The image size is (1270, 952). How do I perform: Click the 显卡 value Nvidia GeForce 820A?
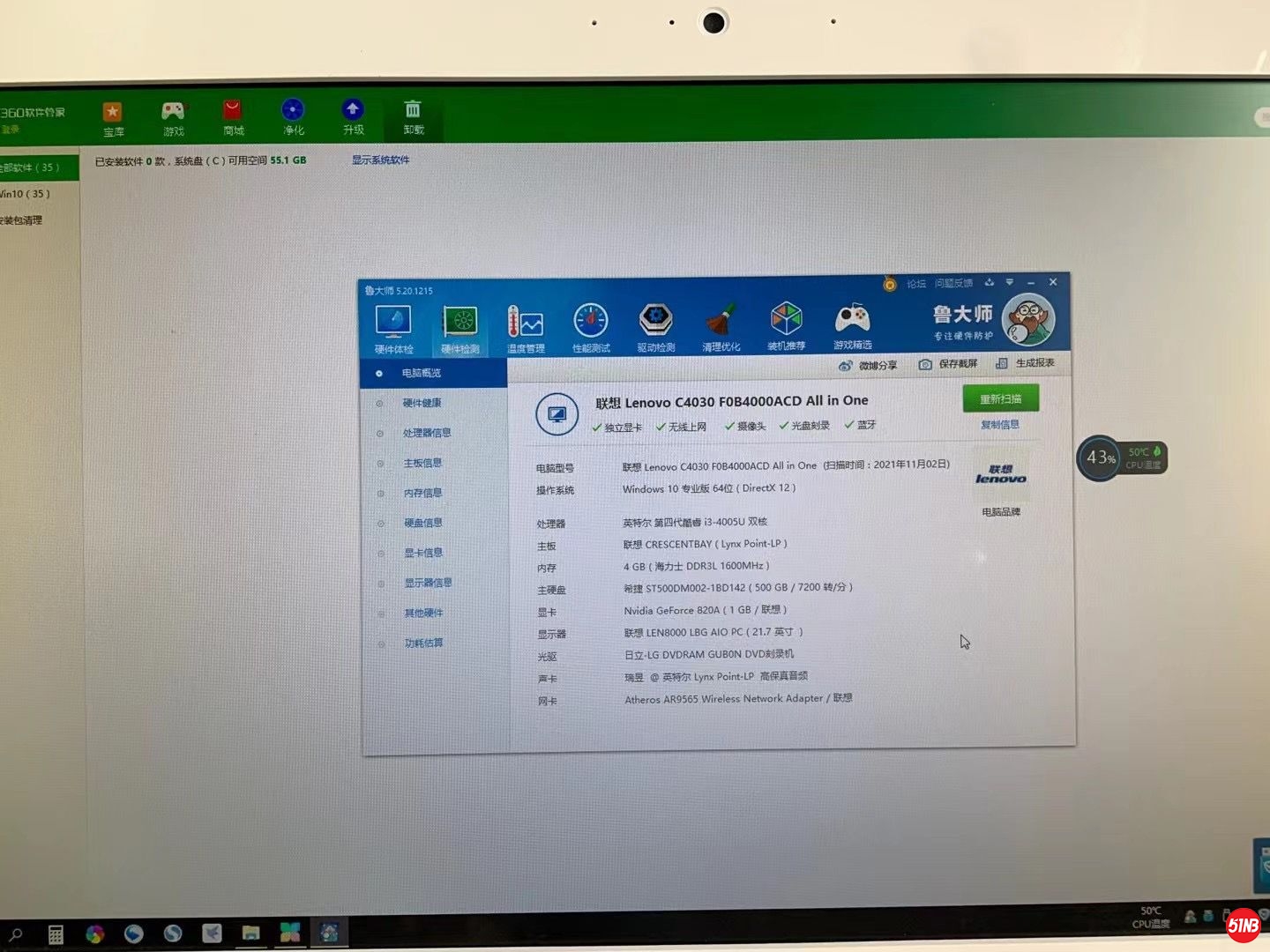point(706,609)
